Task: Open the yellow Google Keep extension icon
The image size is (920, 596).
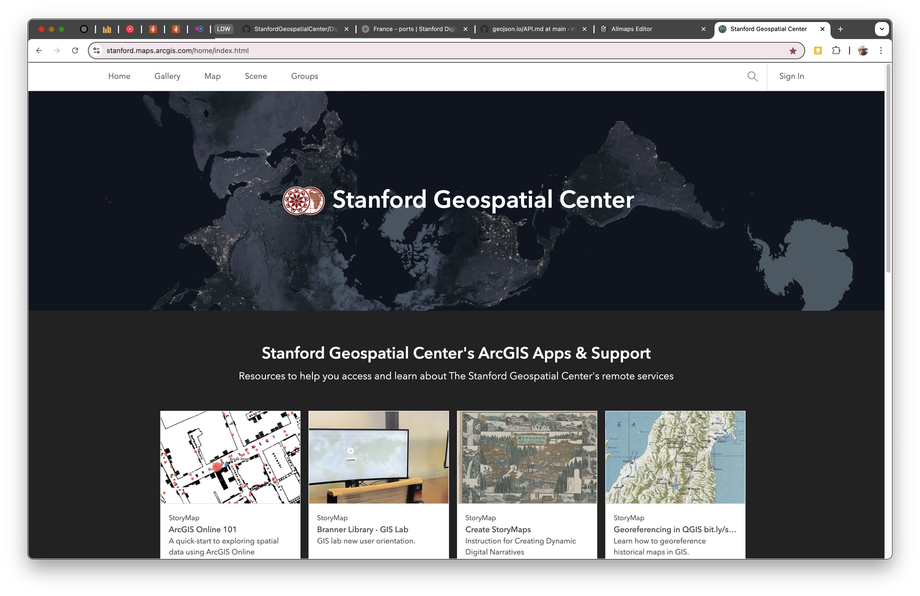Action: (818, 50)
